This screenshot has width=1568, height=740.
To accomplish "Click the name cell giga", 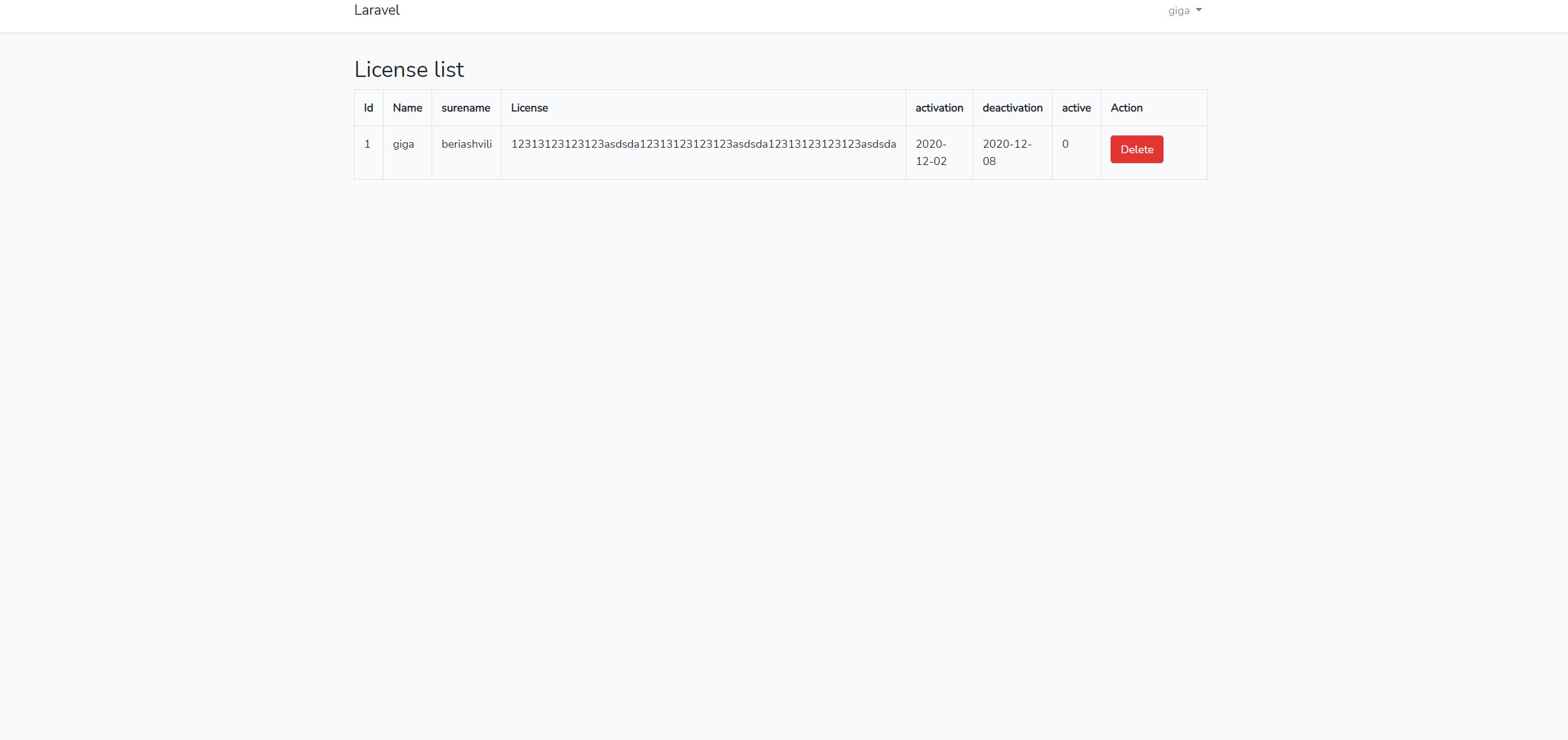I will click(403, 144).
